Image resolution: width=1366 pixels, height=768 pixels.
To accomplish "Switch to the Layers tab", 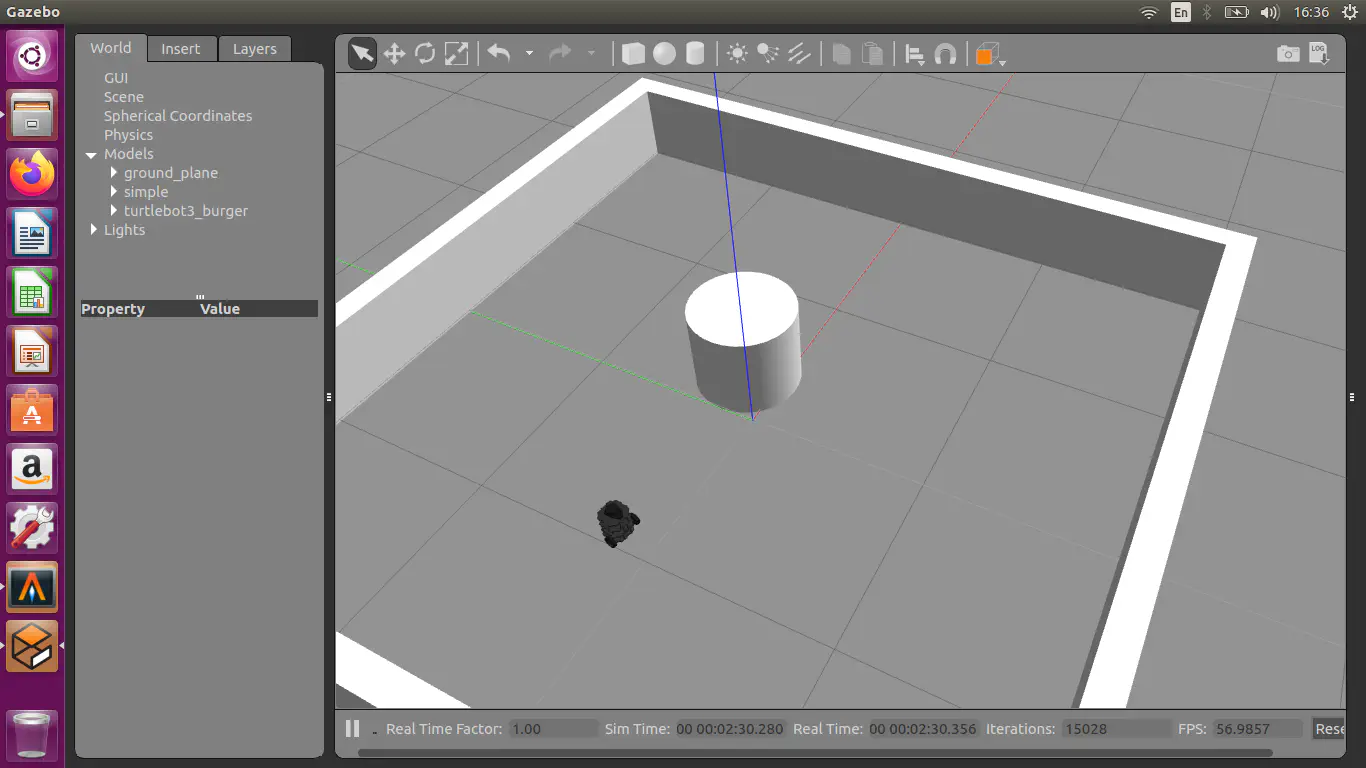I will point(255,49).
